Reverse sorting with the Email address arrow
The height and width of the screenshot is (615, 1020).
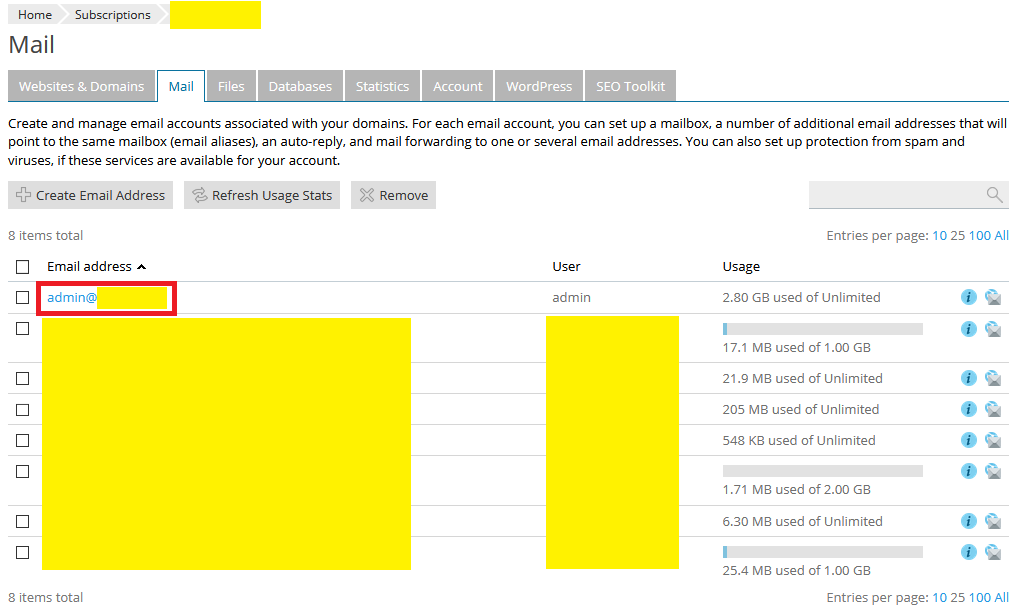click(141, 267)
